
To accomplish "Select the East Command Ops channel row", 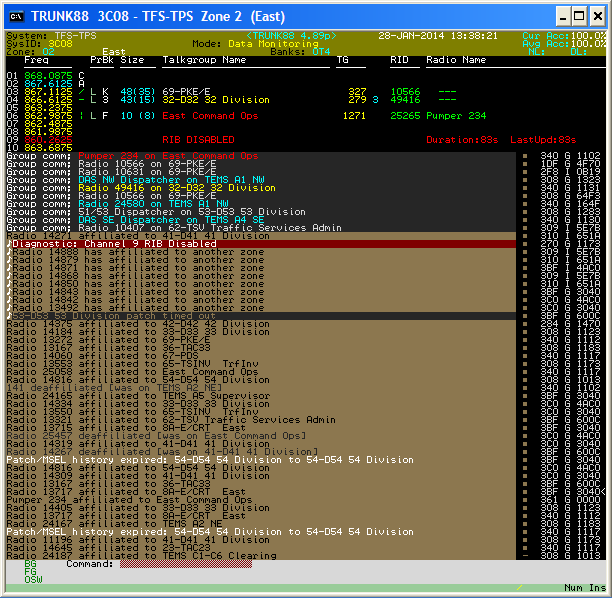I will pos(209,116).
